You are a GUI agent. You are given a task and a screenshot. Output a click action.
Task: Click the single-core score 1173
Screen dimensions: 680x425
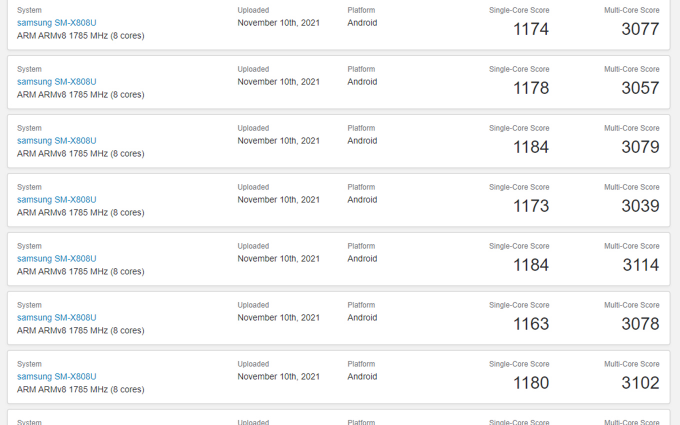pos(531,206)
